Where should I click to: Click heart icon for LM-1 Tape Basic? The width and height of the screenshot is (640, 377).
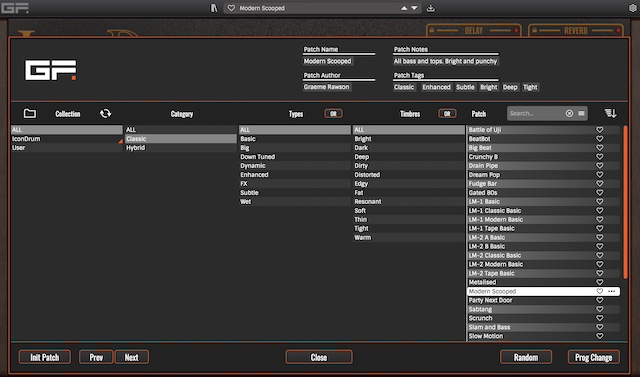[x=600, y=228]
